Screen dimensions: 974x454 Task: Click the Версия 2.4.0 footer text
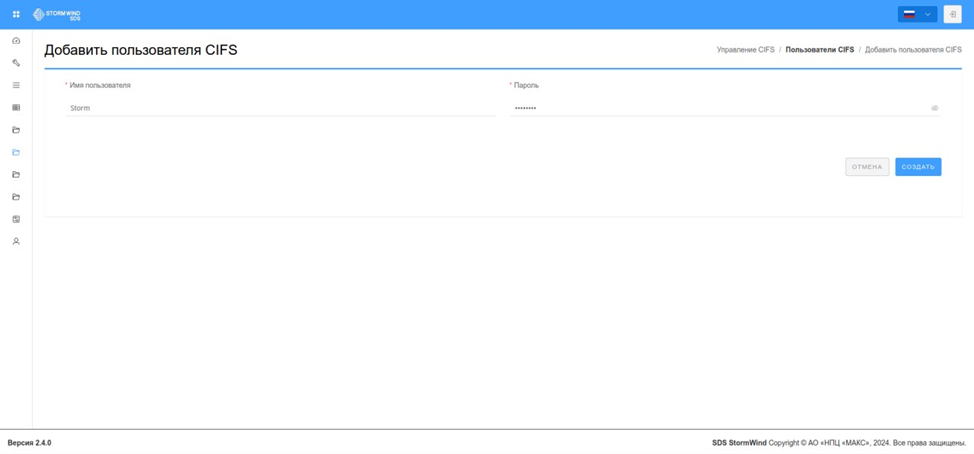[29, 443]
